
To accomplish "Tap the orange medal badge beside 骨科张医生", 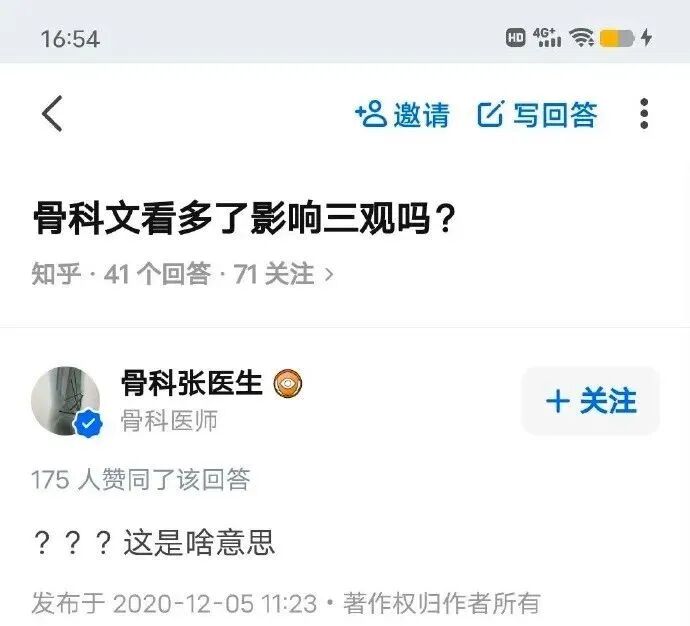I will (288, 383).
